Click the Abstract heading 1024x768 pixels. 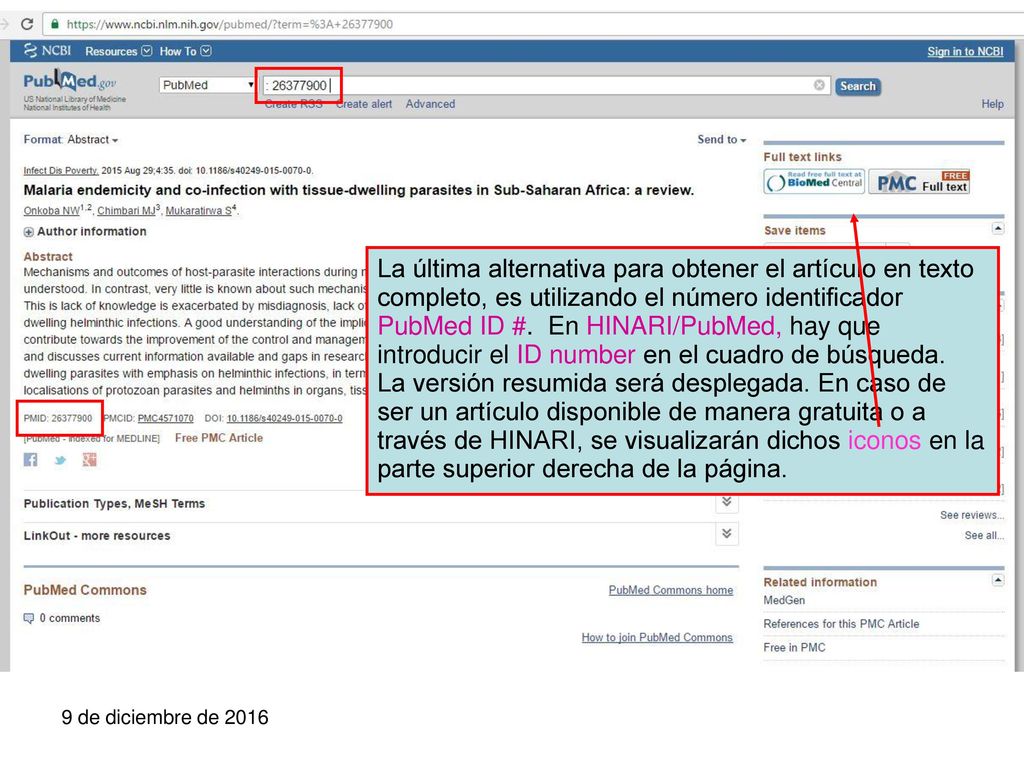[x=48, y=257]
